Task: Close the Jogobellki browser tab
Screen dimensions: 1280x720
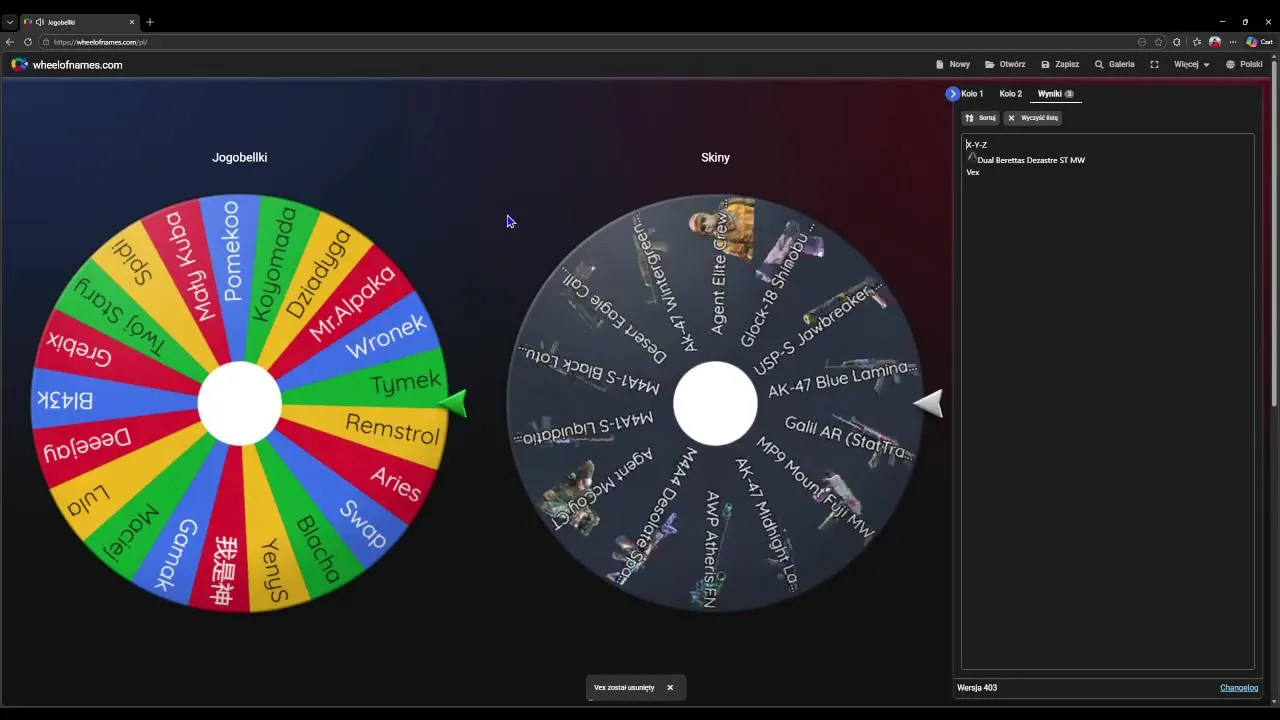Action: [131, 22]
